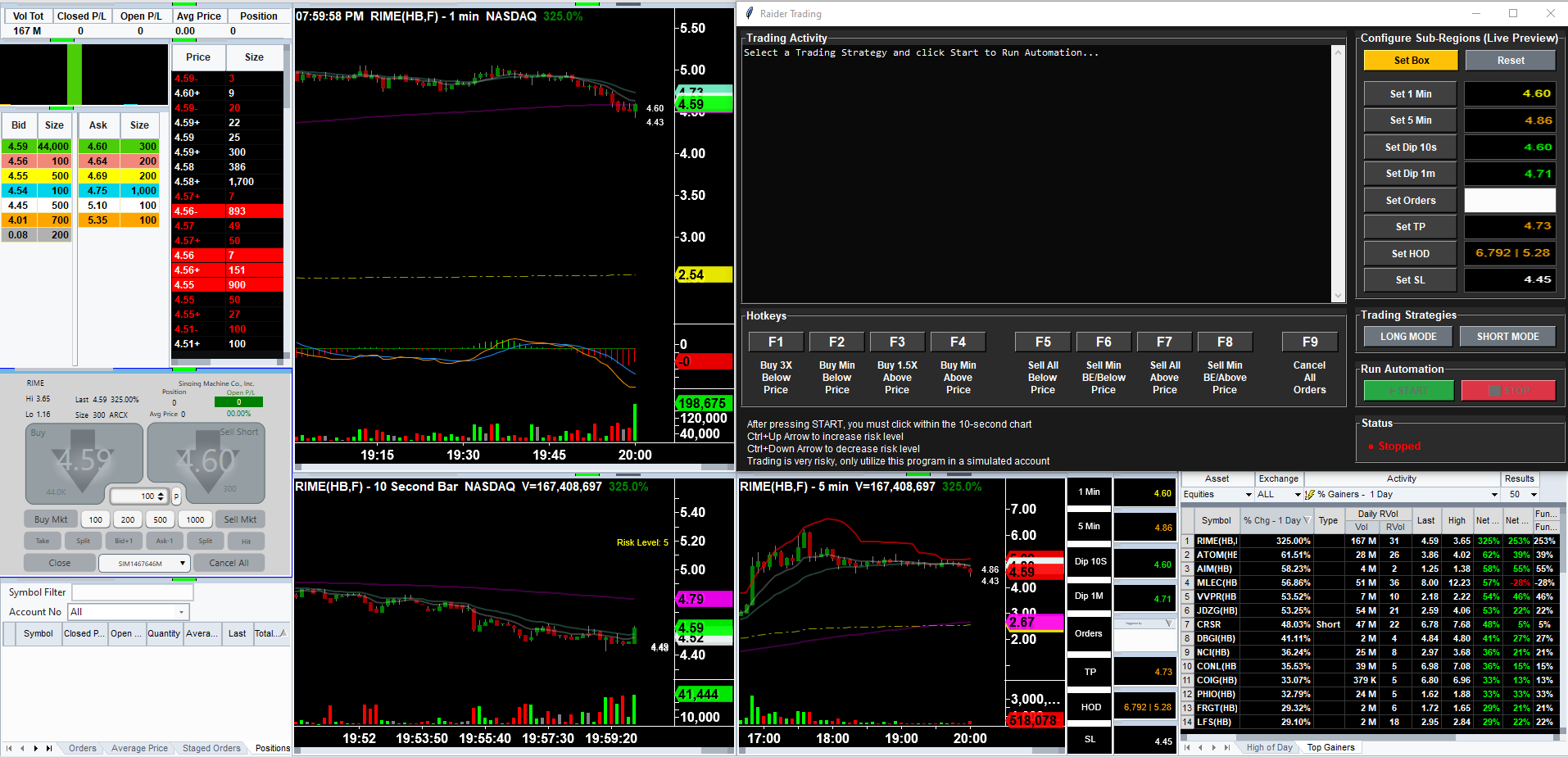
Task: Toggle the P button beside quantity
Action: [x=176, y=496]
